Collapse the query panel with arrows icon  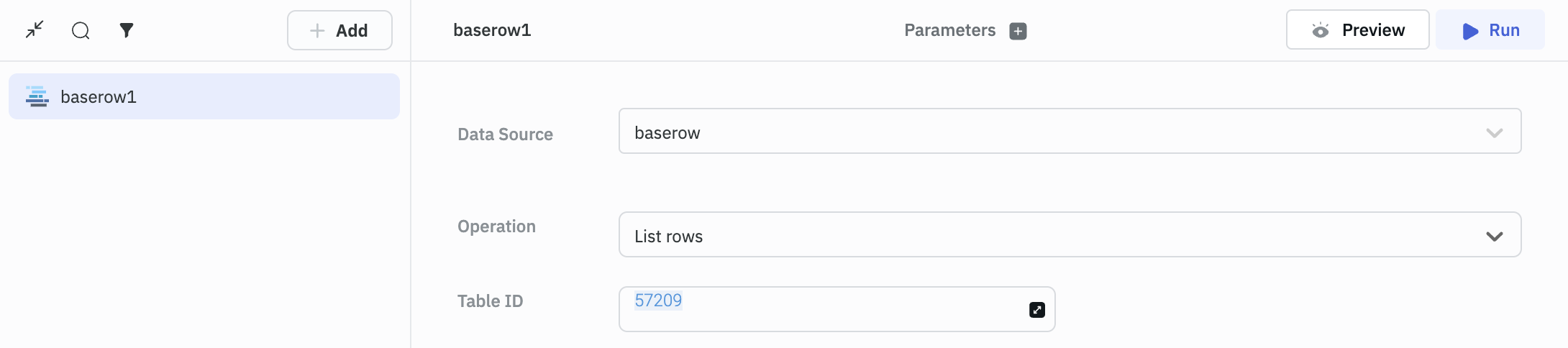point(35,29)
